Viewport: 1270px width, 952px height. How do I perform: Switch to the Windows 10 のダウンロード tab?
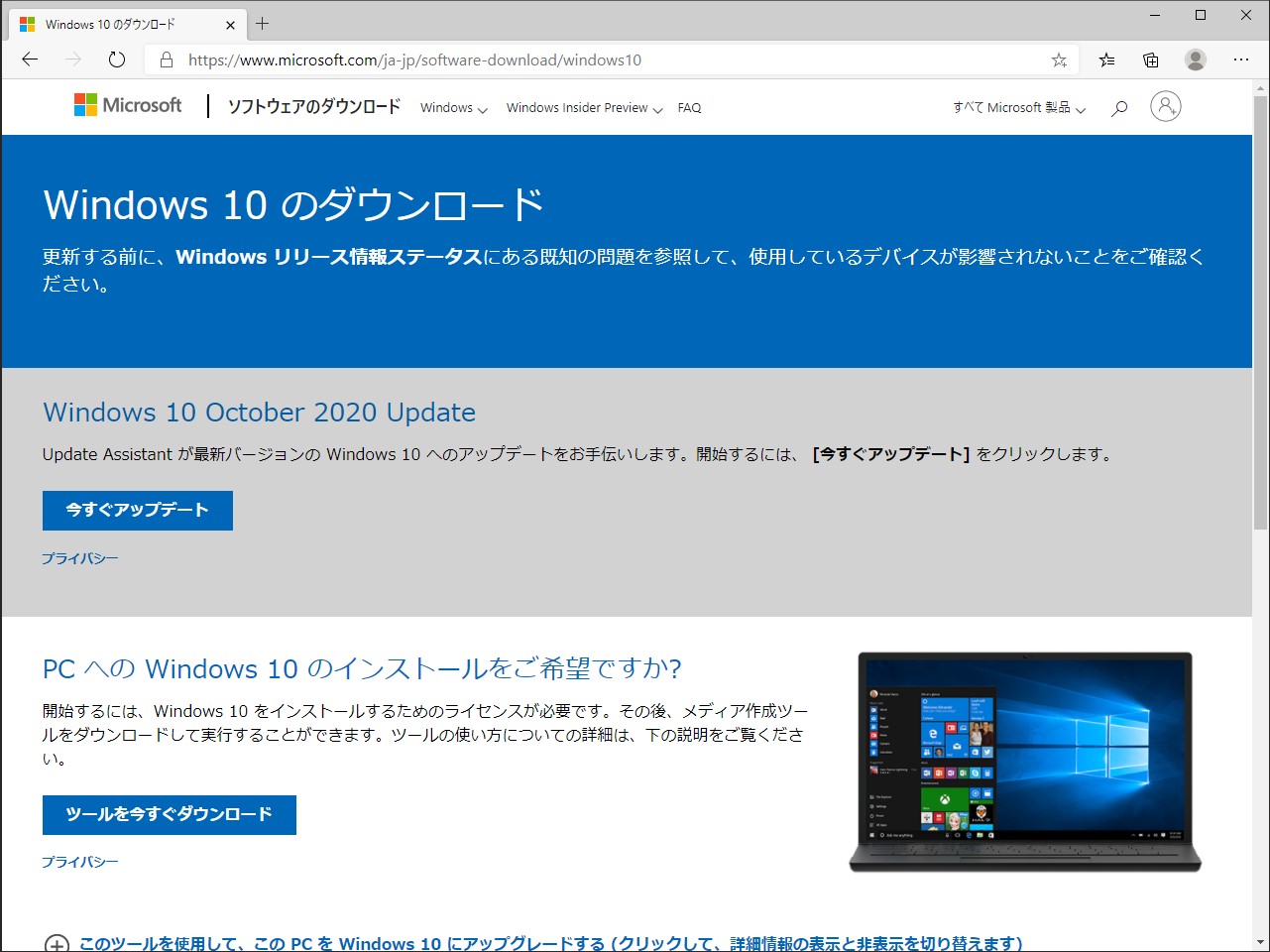point(119,24)
